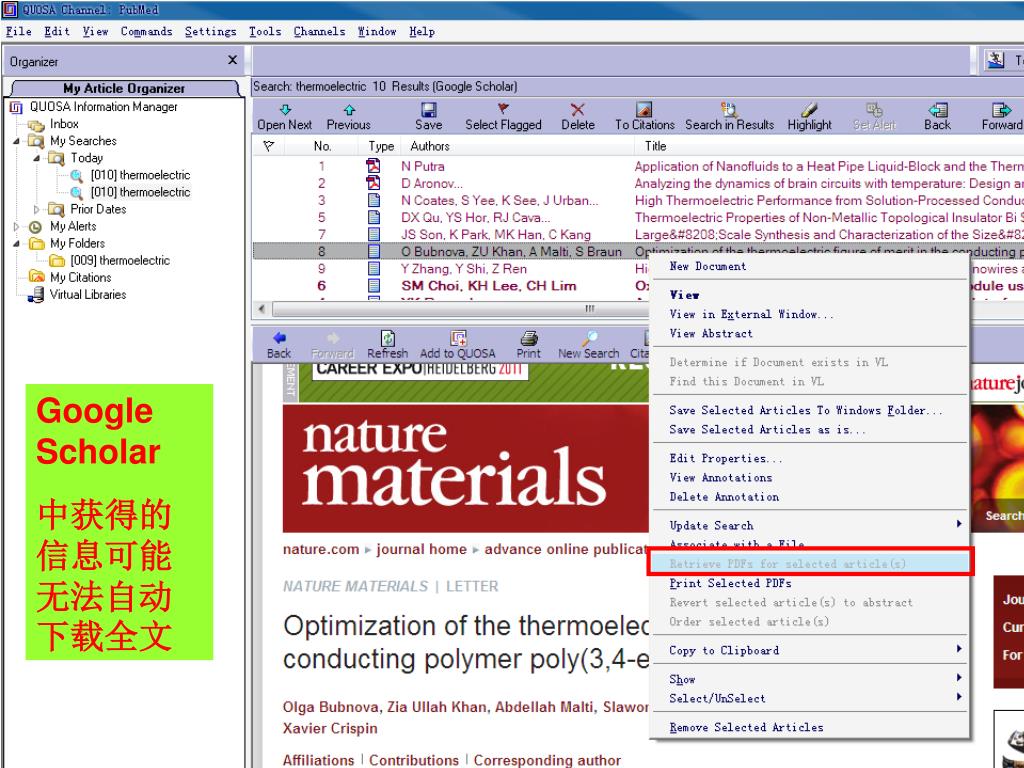Screen dimensions: 1024x768
Task: Click the flag column header icon
Action: (x=268, y=146)
